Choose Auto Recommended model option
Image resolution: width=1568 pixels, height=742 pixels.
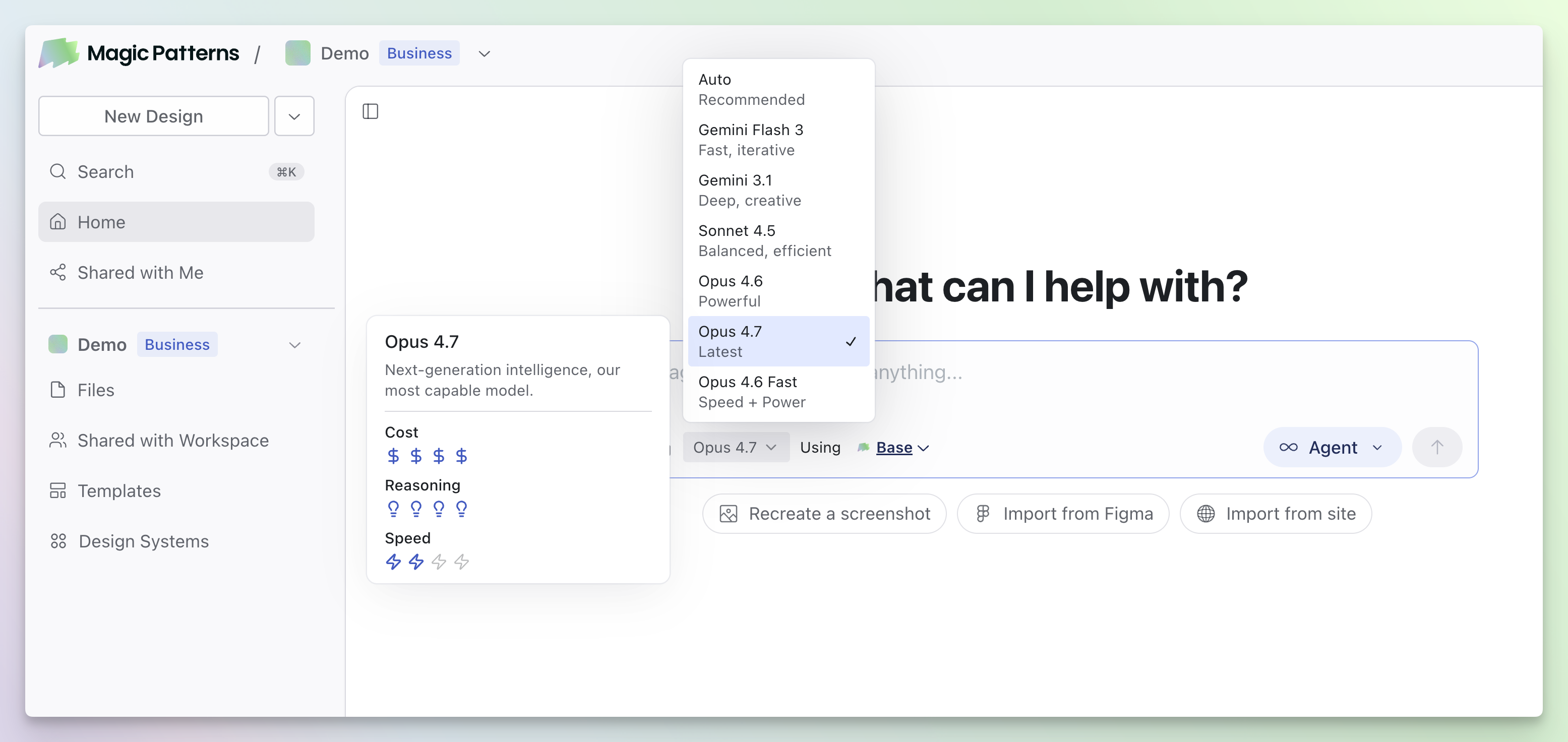[778, 90]
